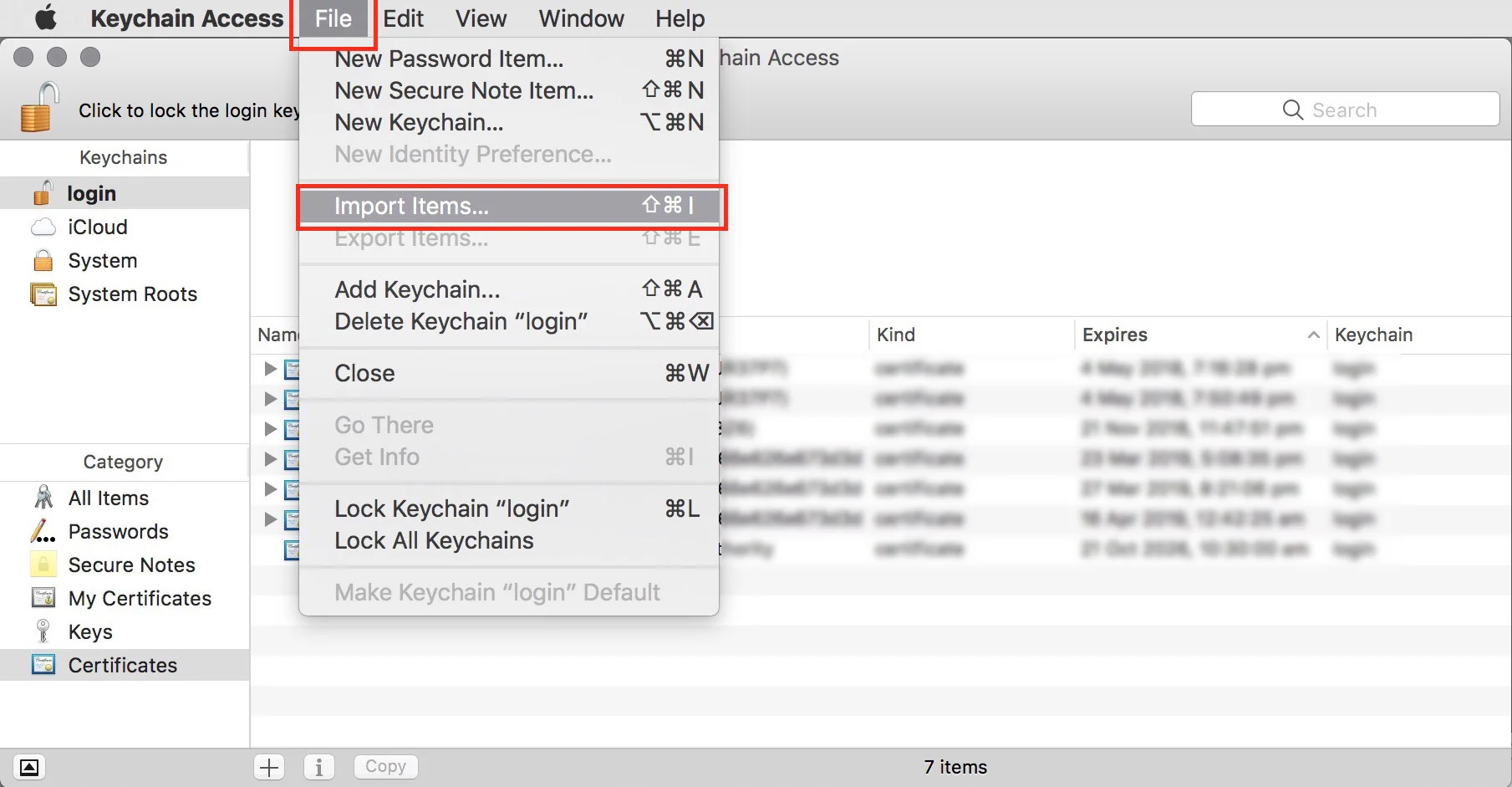Click the Certificates category icon

click(x=43, y=665)
